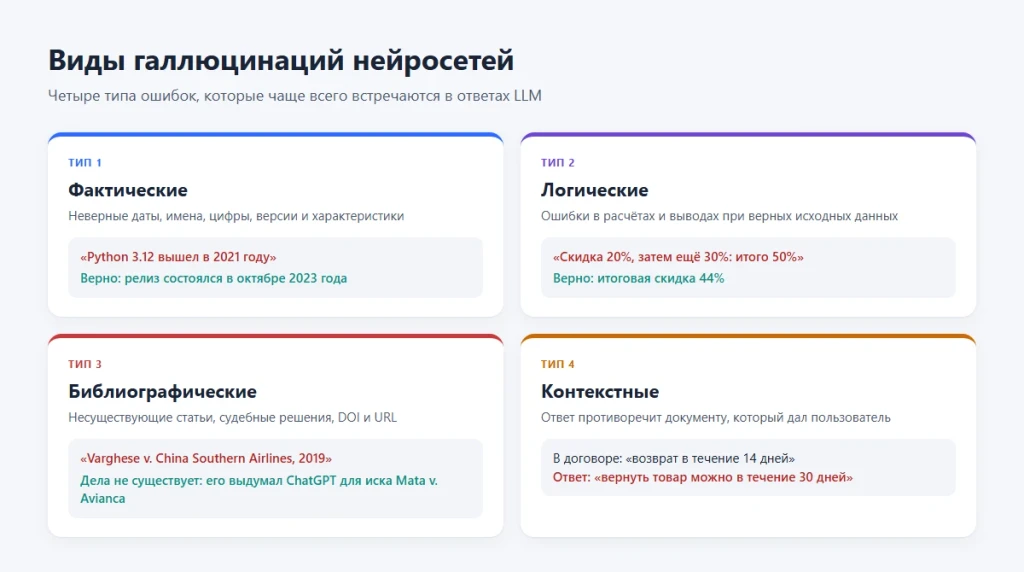
Task: Click the subtitle starting "Четыре типа ошибок"
Action: point(295,96)
